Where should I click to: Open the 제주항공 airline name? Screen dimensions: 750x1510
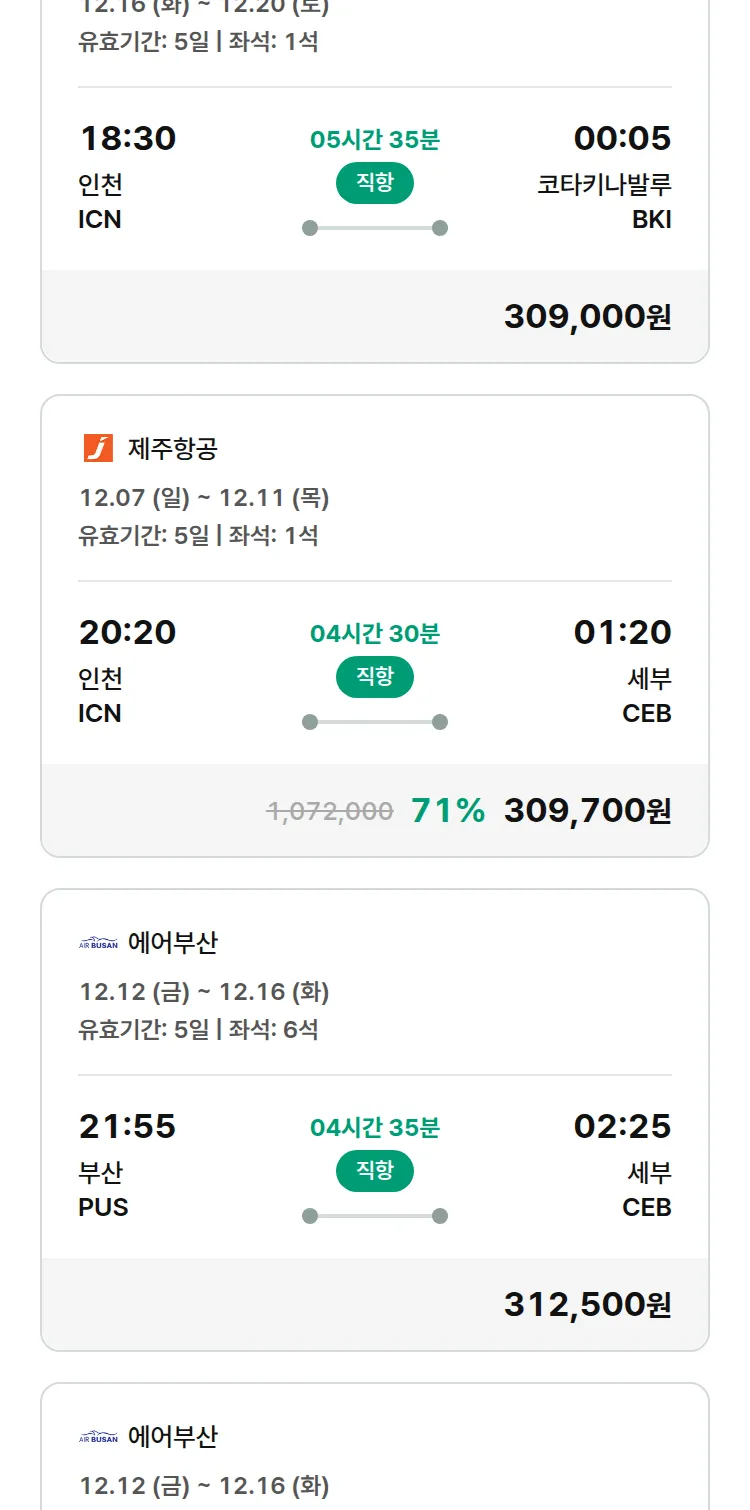click(172, 449)
